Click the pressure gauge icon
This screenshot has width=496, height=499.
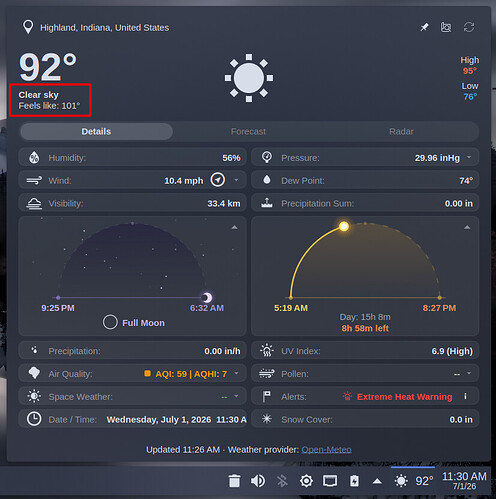(267, 157)
